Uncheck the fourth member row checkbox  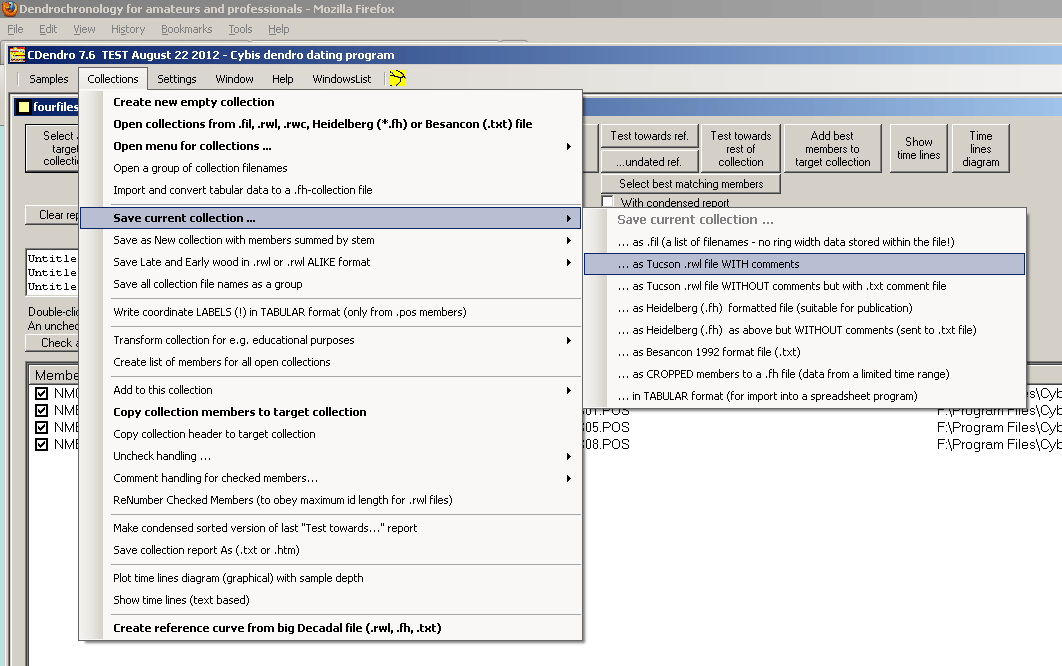[41, 444]
